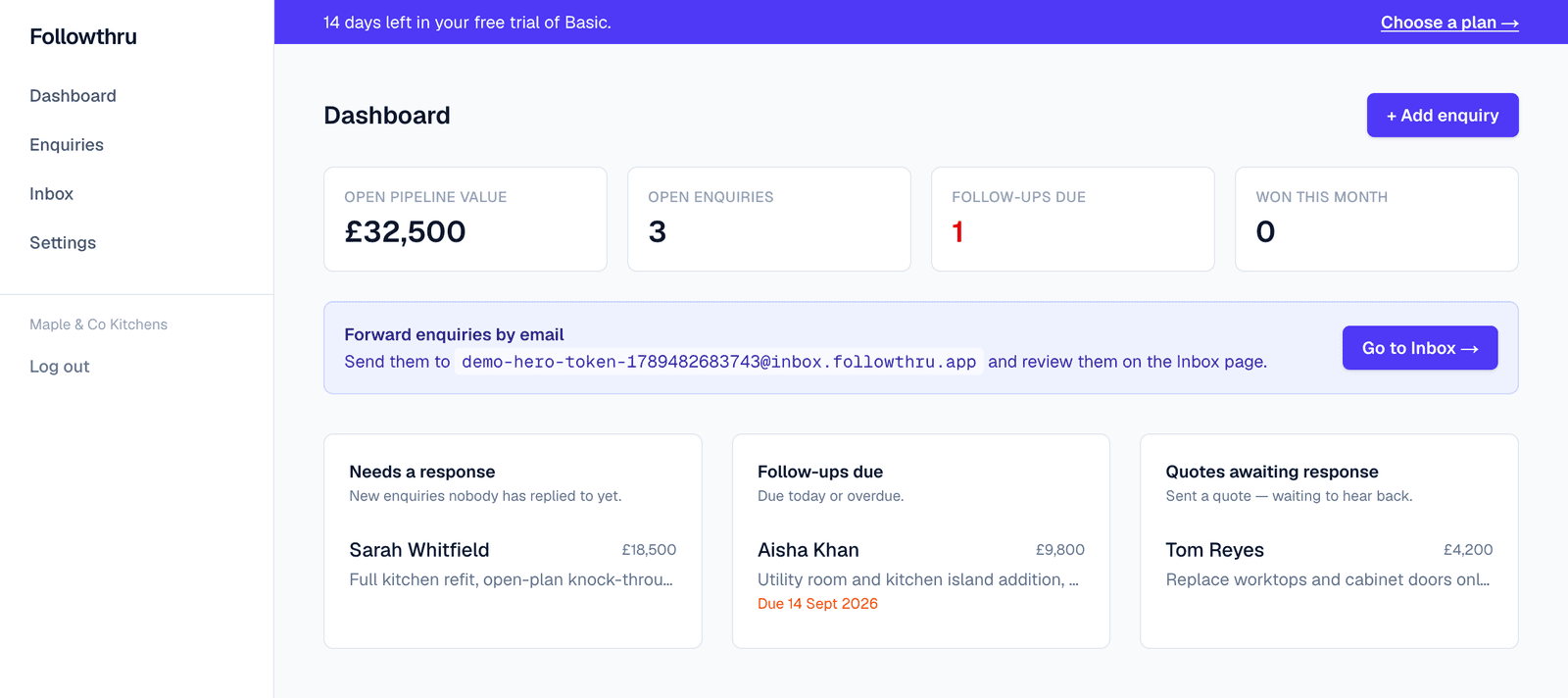Open Tom Reyes's quote enquiry
The image size is (1568, 698).
1329,564
